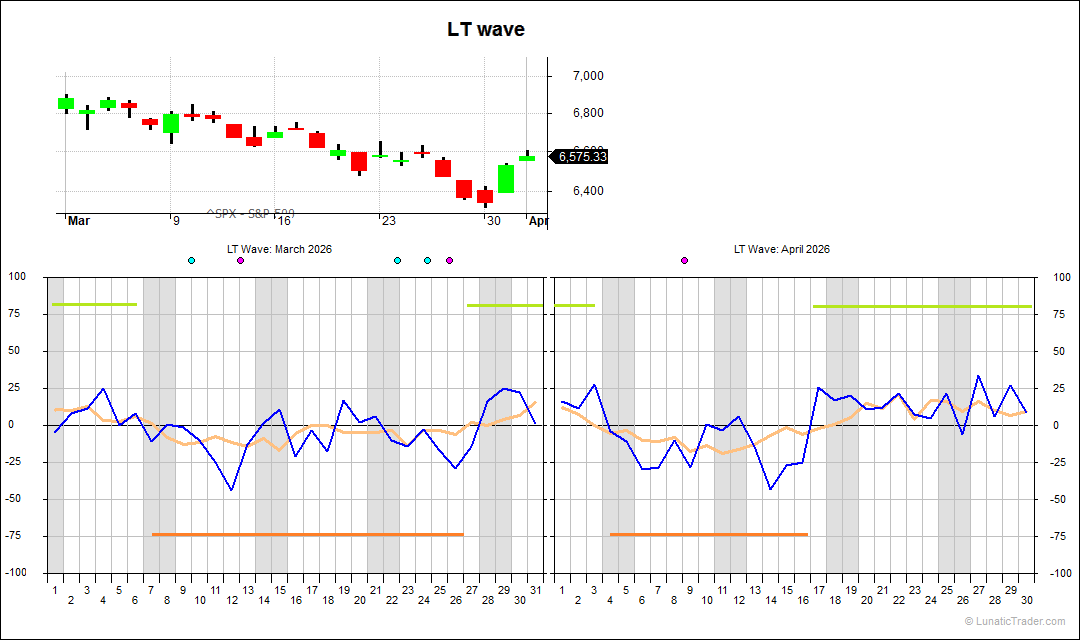Viewport: 1080px width, 640px height.
Task: Click the first green candle at Mar
Action: [66, 103]
